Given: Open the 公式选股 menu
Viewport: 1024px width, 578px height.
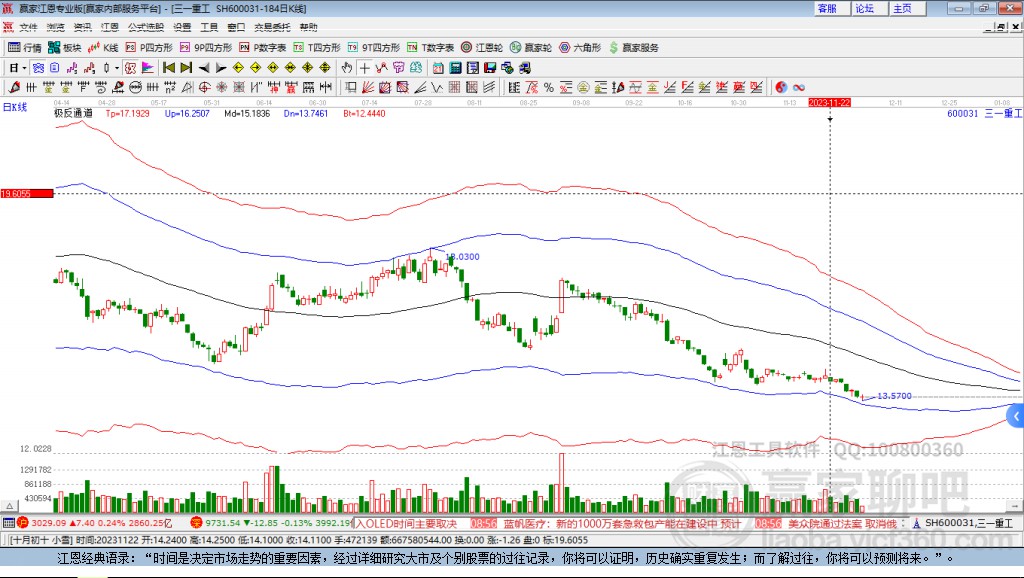Looking at the screenshot, I should click(x=144, y=27).
